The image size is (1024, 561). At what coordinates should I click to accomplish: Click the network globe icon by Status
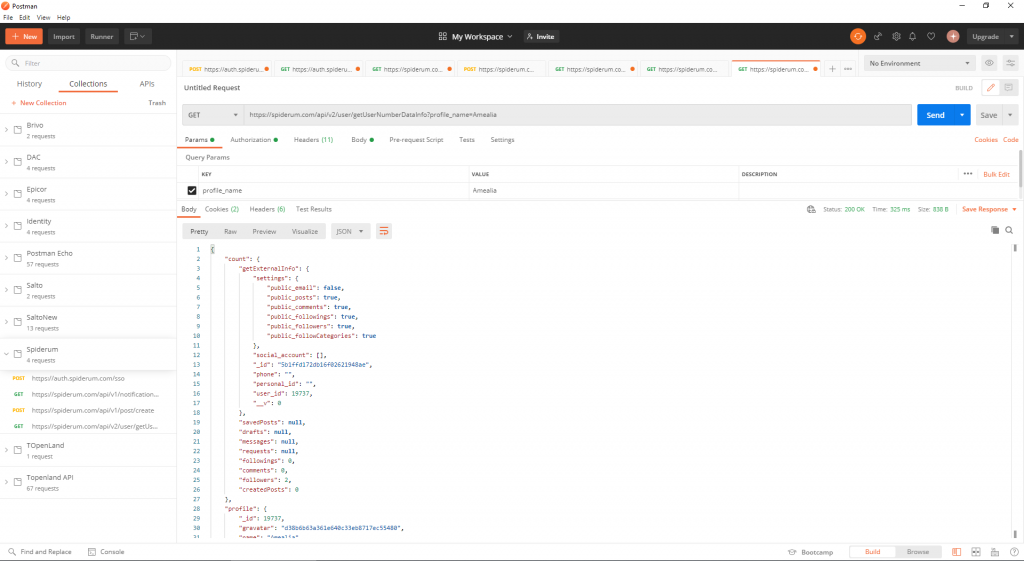pos(811,209)
